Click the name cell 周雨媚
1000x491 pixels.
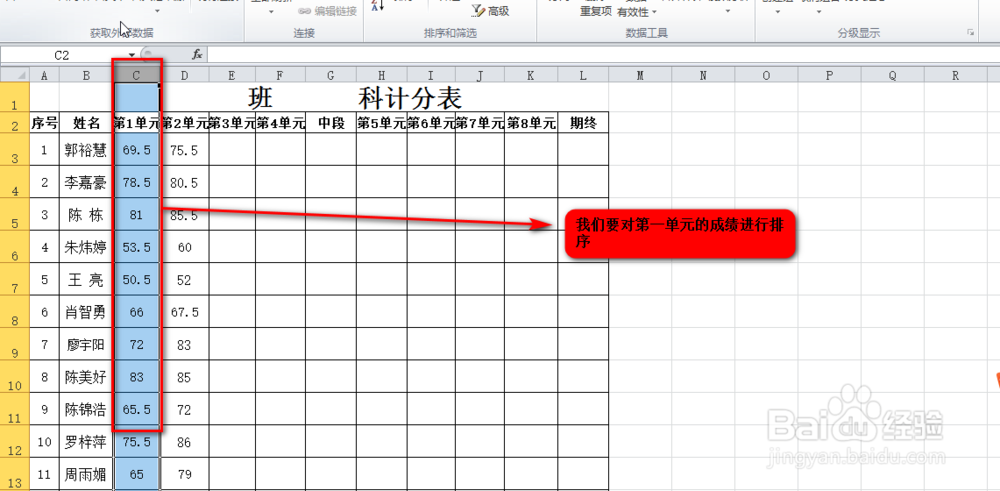click(x=86, y=474)
